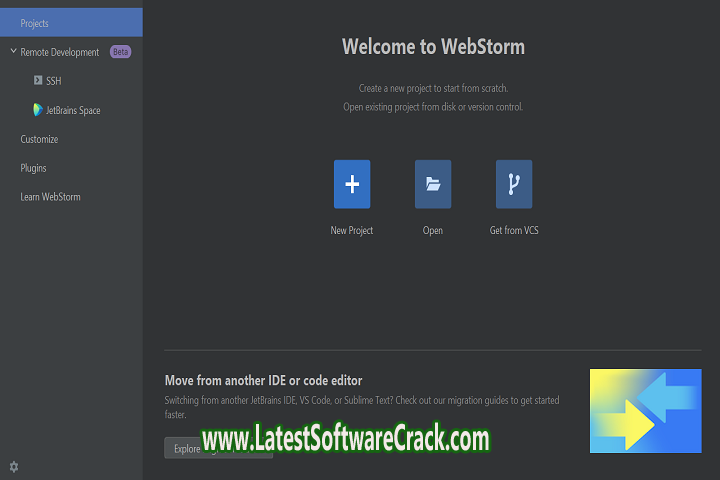The height and width of the screenshot is (480, 720).
Task: Click the SSH terminal icon
Action: tap(38, 80)
